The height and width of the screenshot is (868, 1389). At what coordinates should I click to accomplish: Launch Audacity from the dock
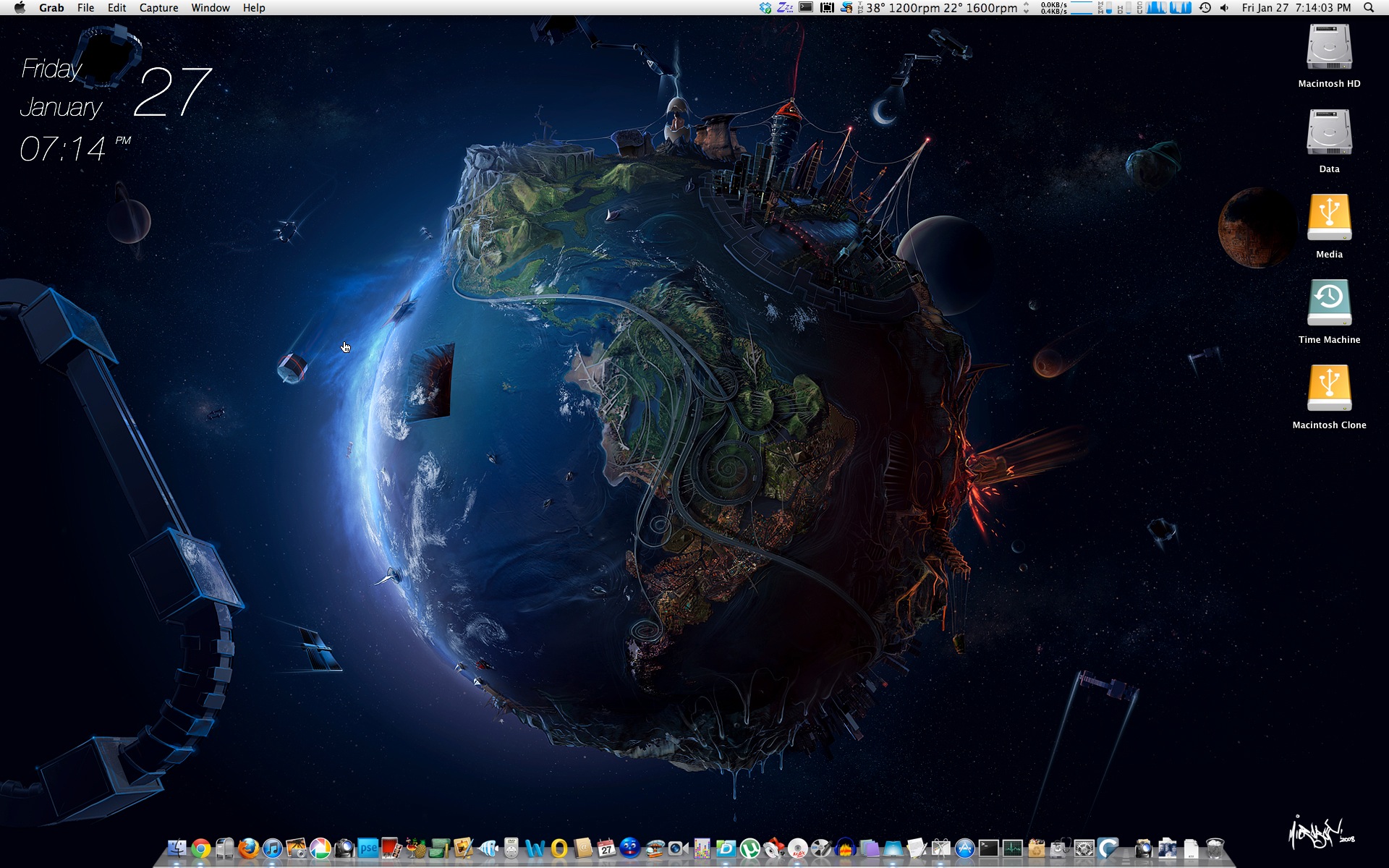click(846, 848)
